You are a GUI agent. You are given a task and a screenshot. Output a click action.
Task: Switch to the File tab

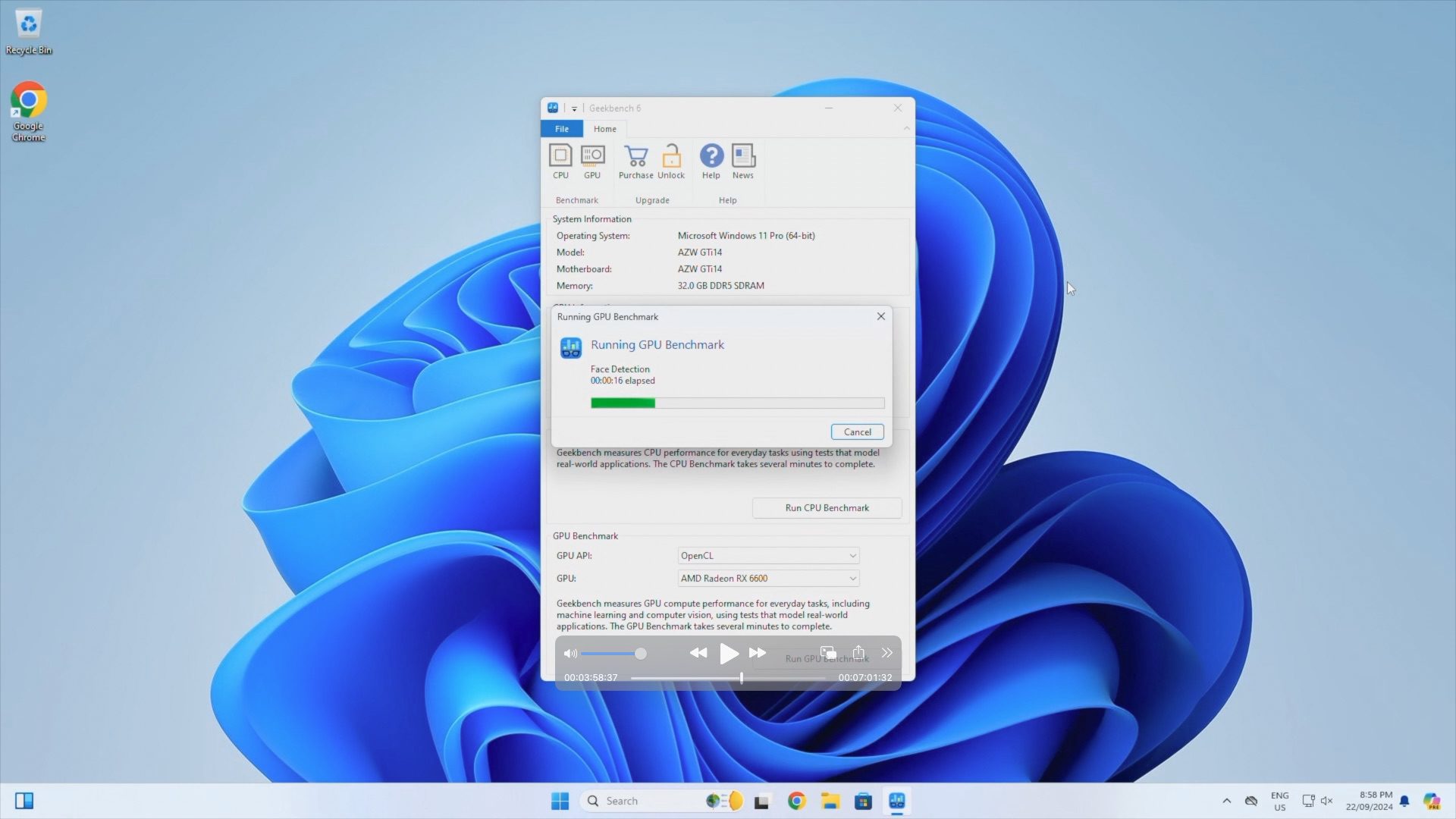coord(561,128)
